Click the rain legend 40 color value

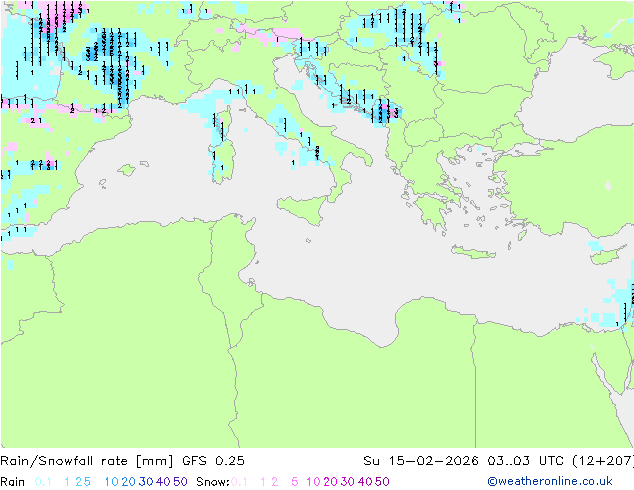pos(163,482)
